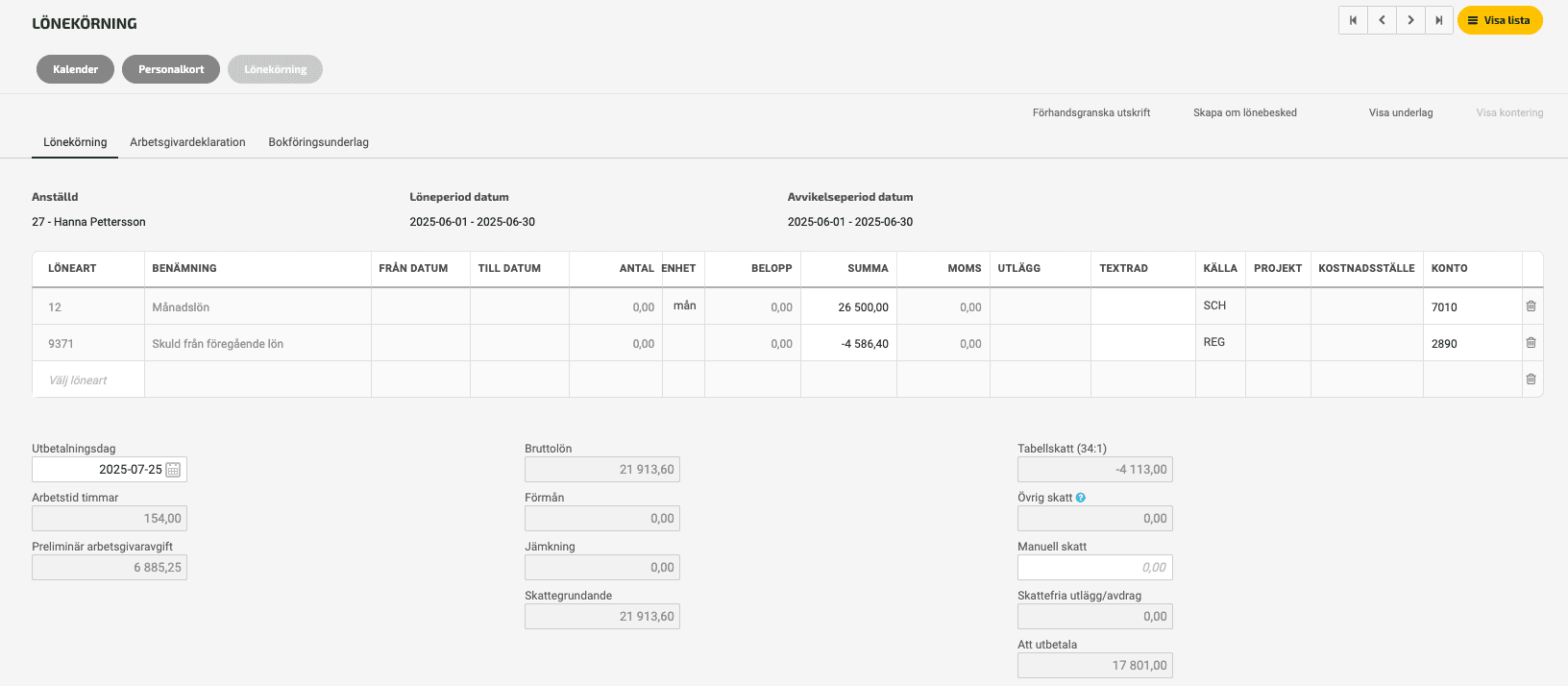This screenshot has height=686, width=1568.
Task: Select the Lönekörning tab
Action: pos(75,142)
